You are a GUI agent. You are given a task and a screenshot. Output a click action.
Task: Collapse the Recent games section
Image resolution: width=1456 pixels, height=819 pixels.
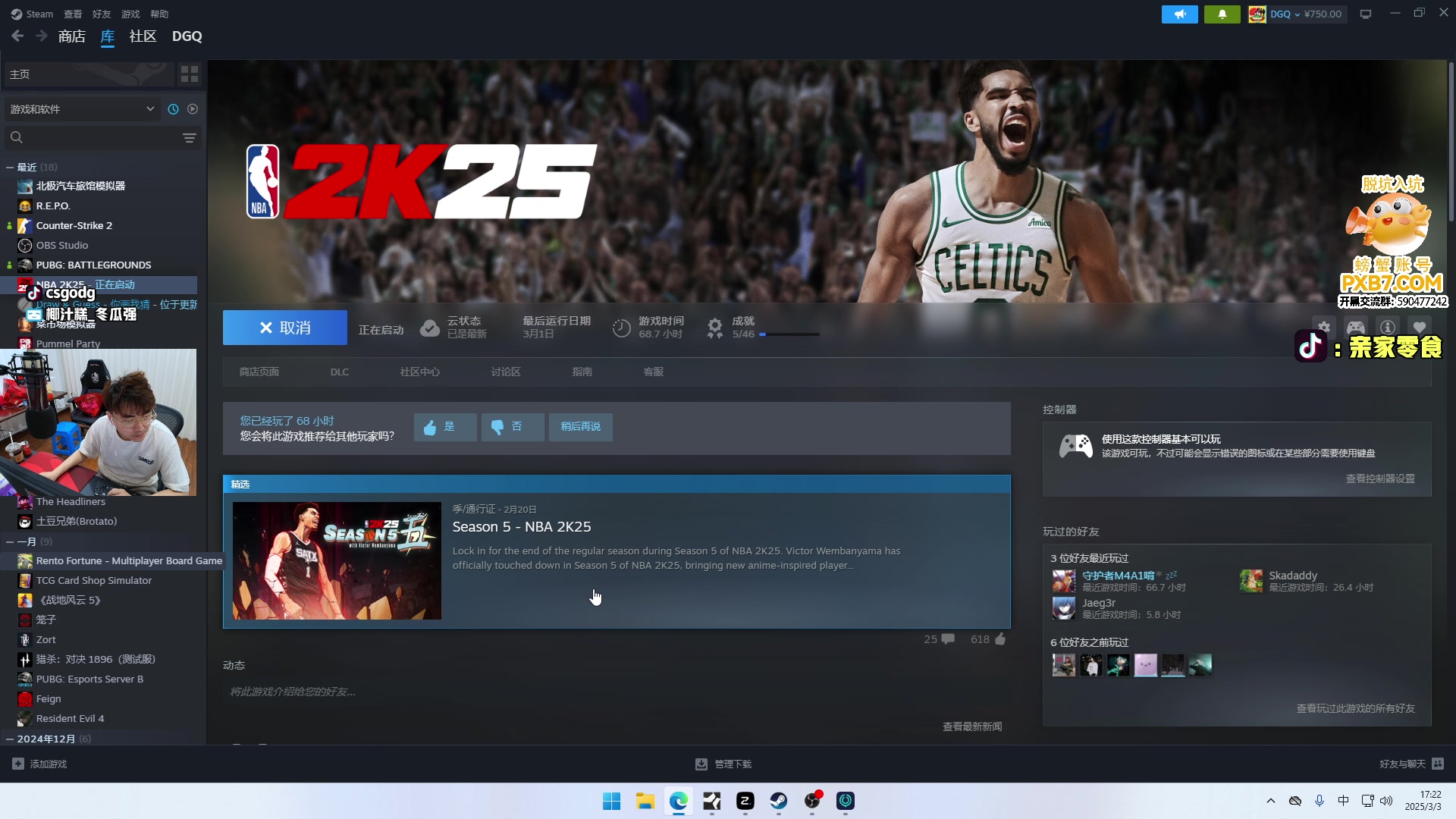(x=10, y=167)
